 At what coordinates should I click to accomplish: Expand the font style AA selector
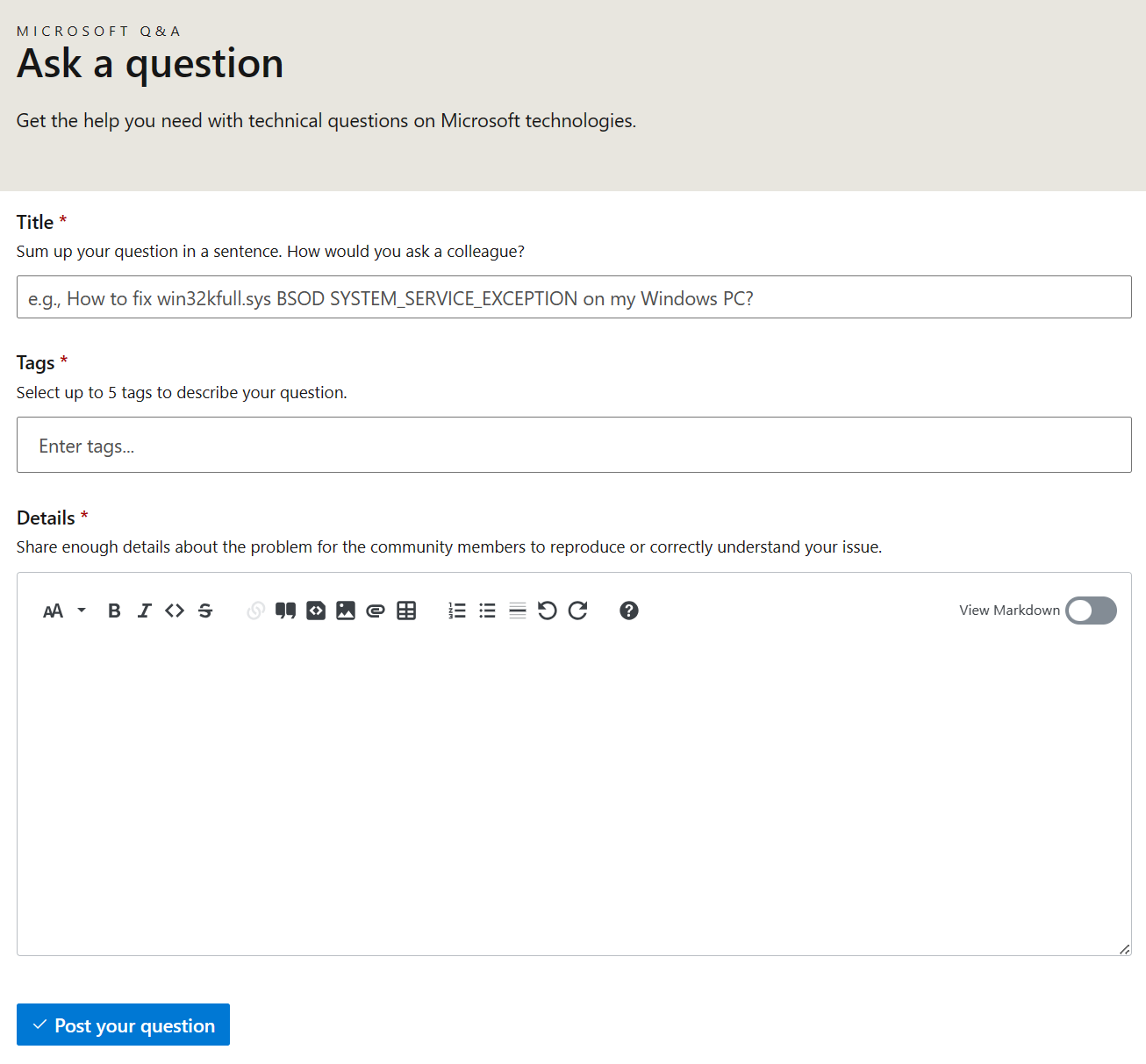53,611
